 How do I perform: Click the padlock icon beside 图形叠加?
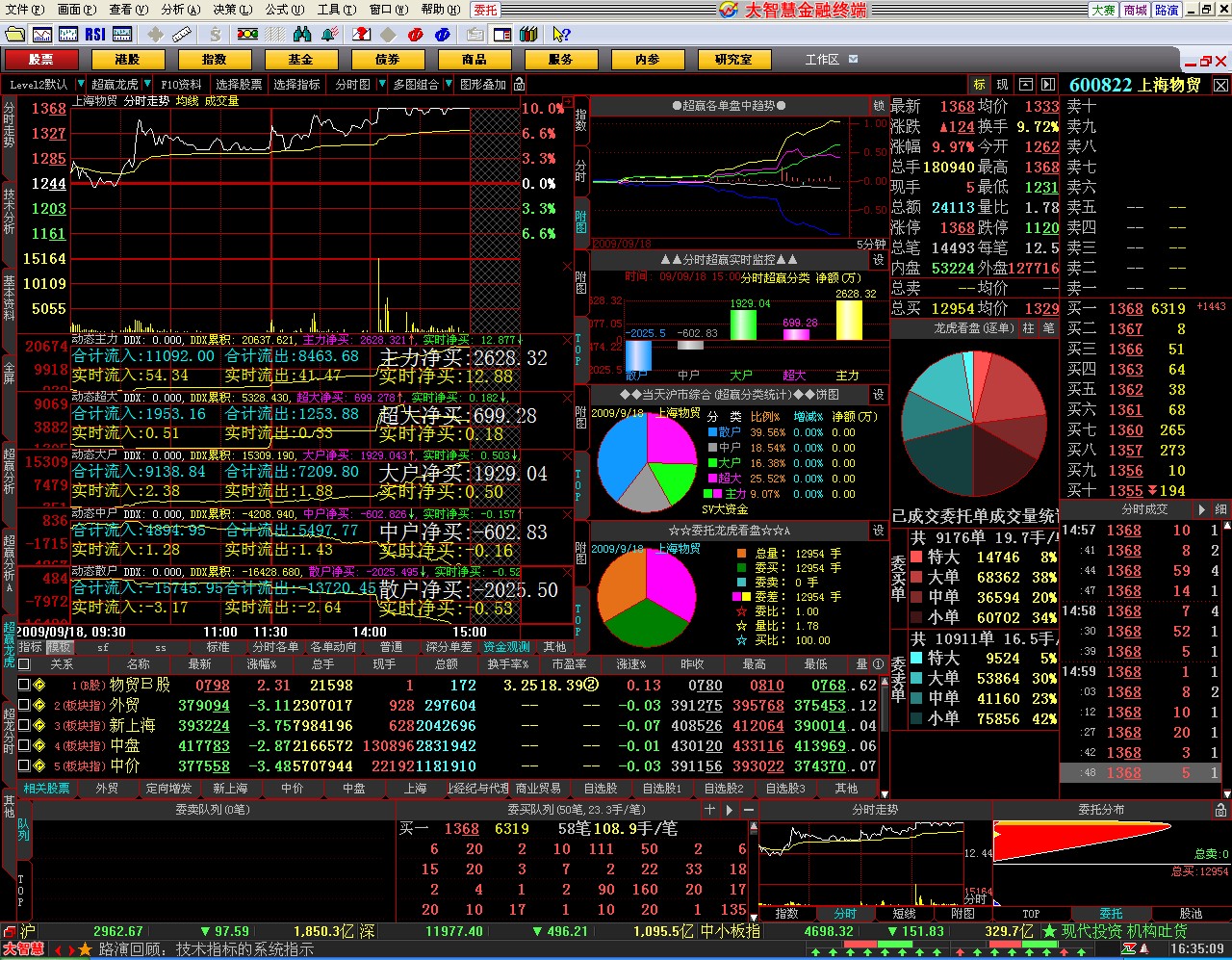click(x=520, y=84)
